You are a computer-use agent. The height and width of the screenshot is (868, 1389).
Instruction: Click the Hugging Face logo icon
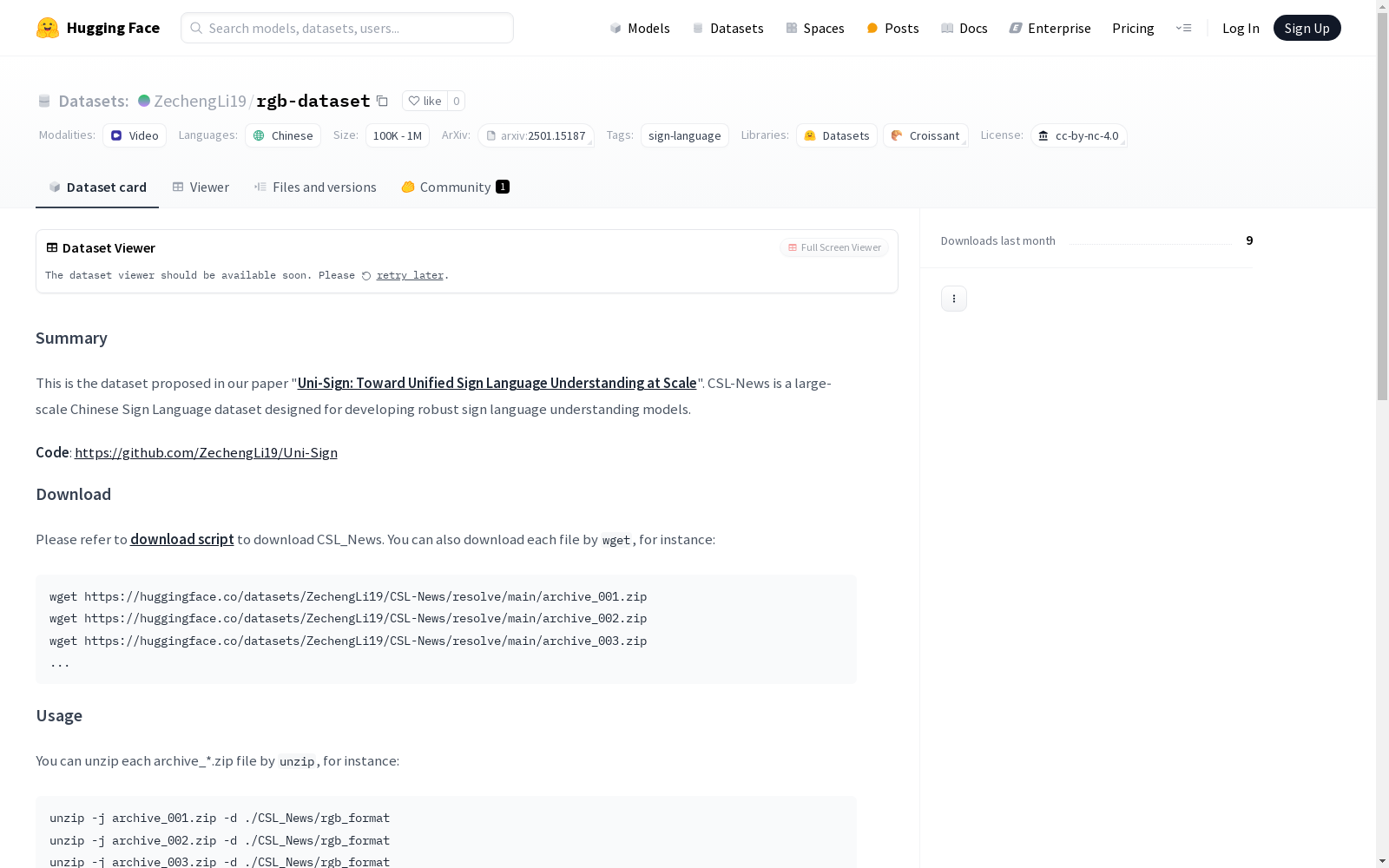click(x=48, y=28)
